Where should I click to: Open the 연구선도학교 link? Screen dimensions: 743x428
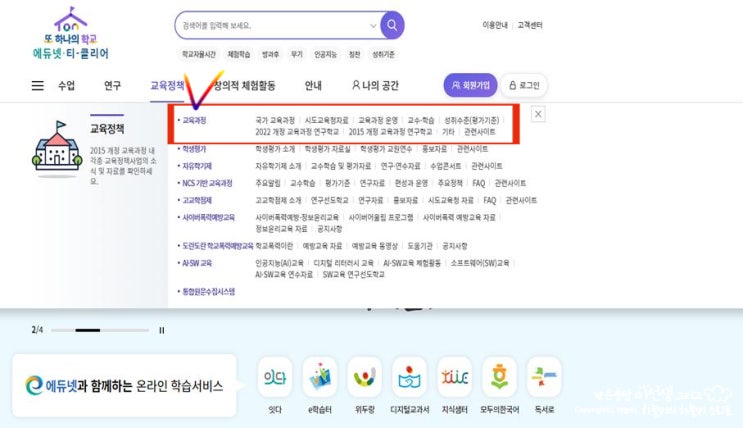[x=329, y=200]
